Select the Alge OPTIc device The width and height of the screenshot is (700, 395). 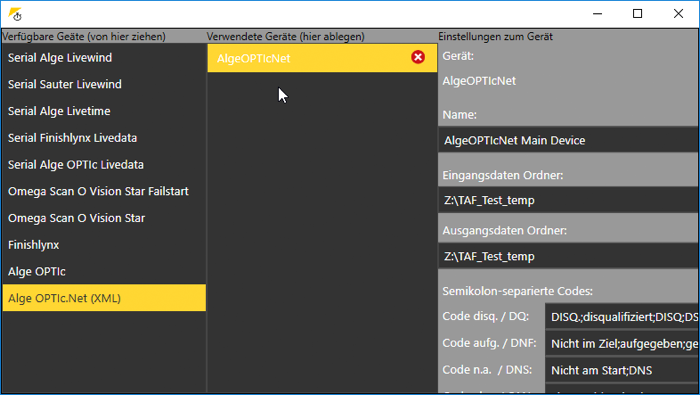coord(104,272)
